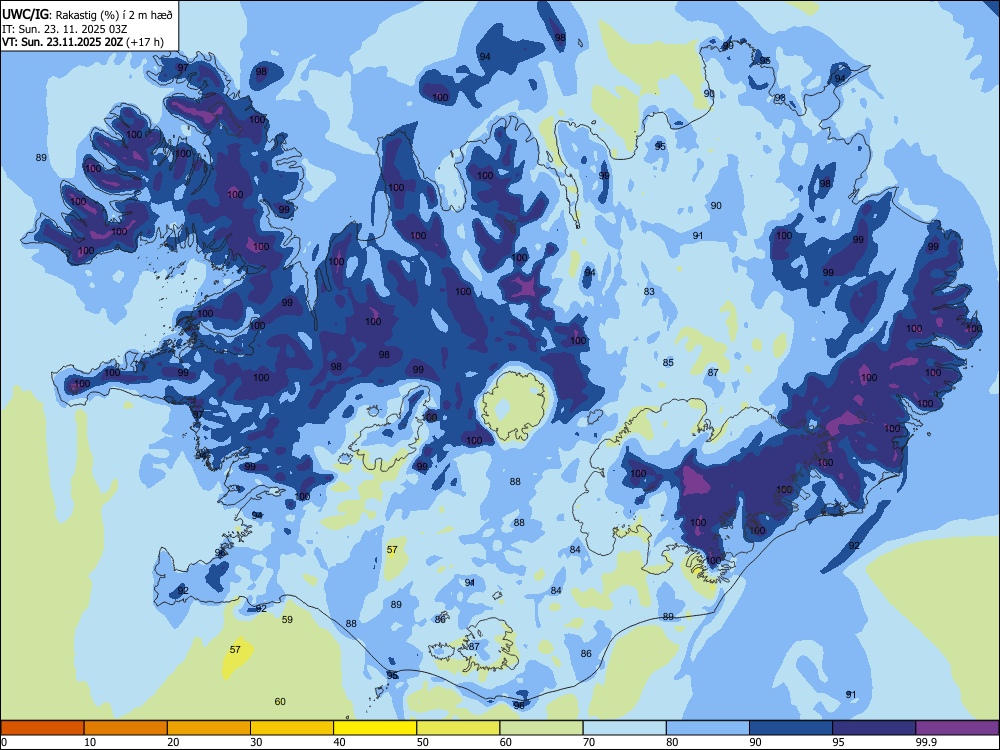Pick the 80–90 medium blue legend swatch
Screen dimensions: 1000x750
[x=708, y=728]
